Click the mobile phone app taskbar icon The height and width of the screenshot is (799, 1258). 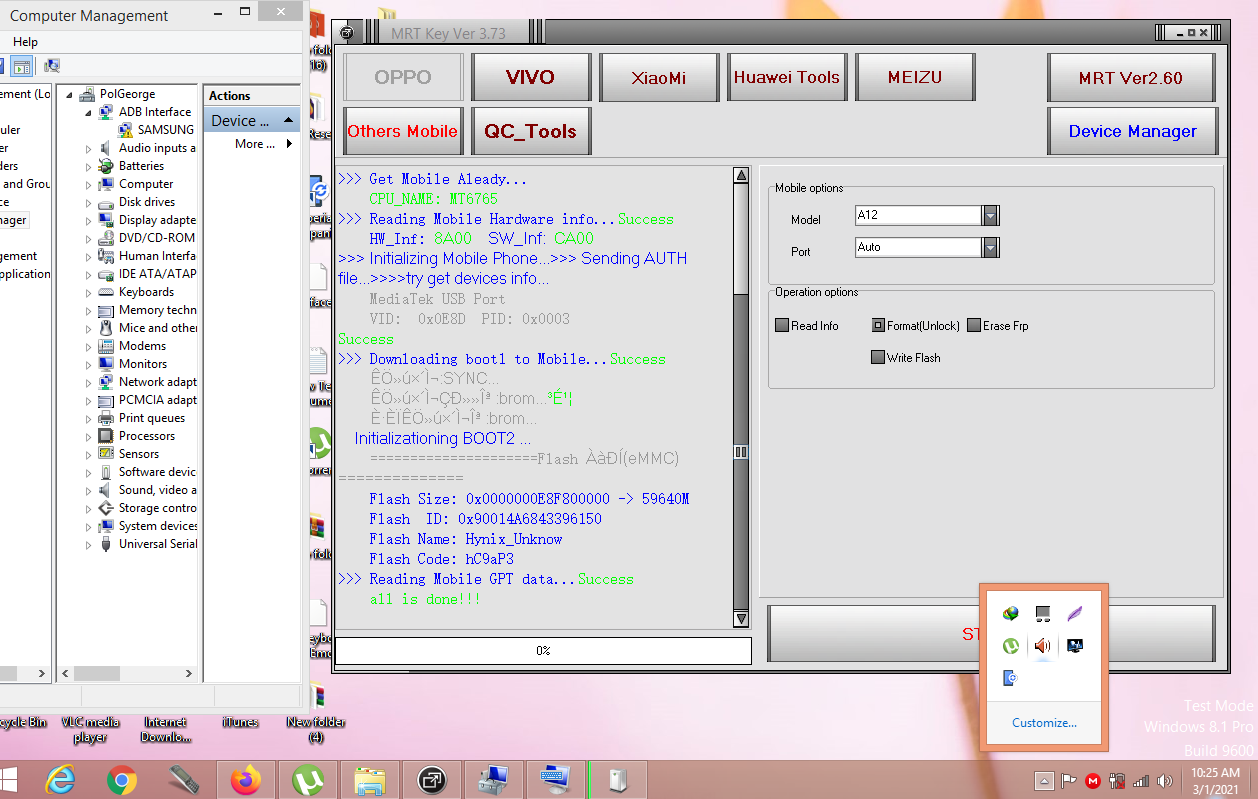pos(184,779)
